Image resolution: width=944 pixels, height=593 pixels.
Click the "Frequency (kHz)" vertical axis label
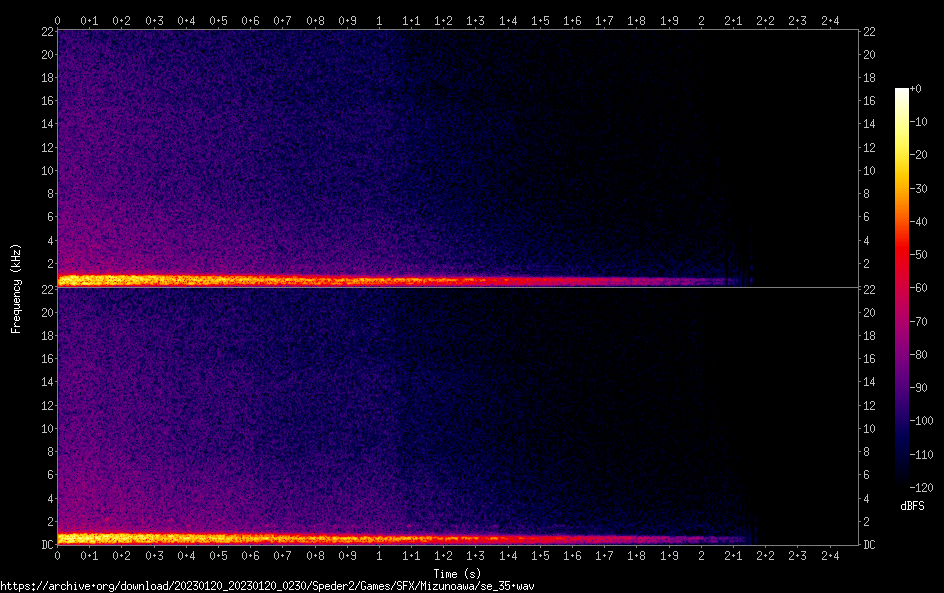point(16,287)
